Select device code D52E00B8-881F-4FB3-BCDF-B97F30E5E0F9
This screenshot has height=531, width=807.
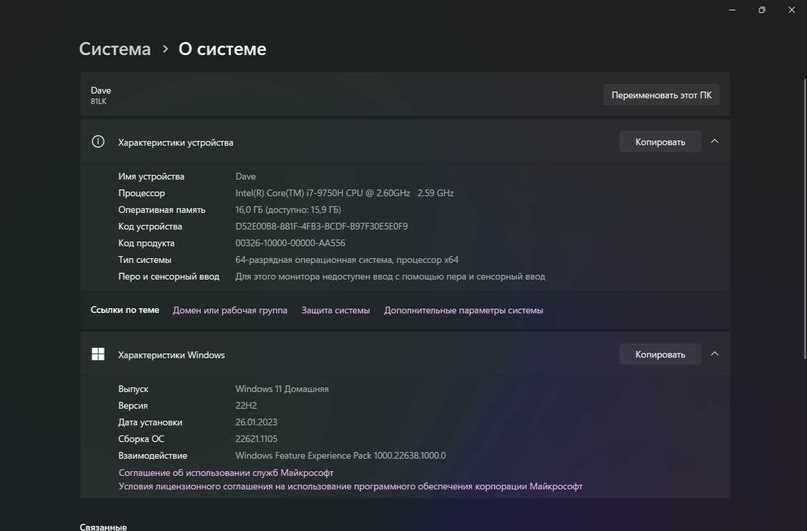322,226
